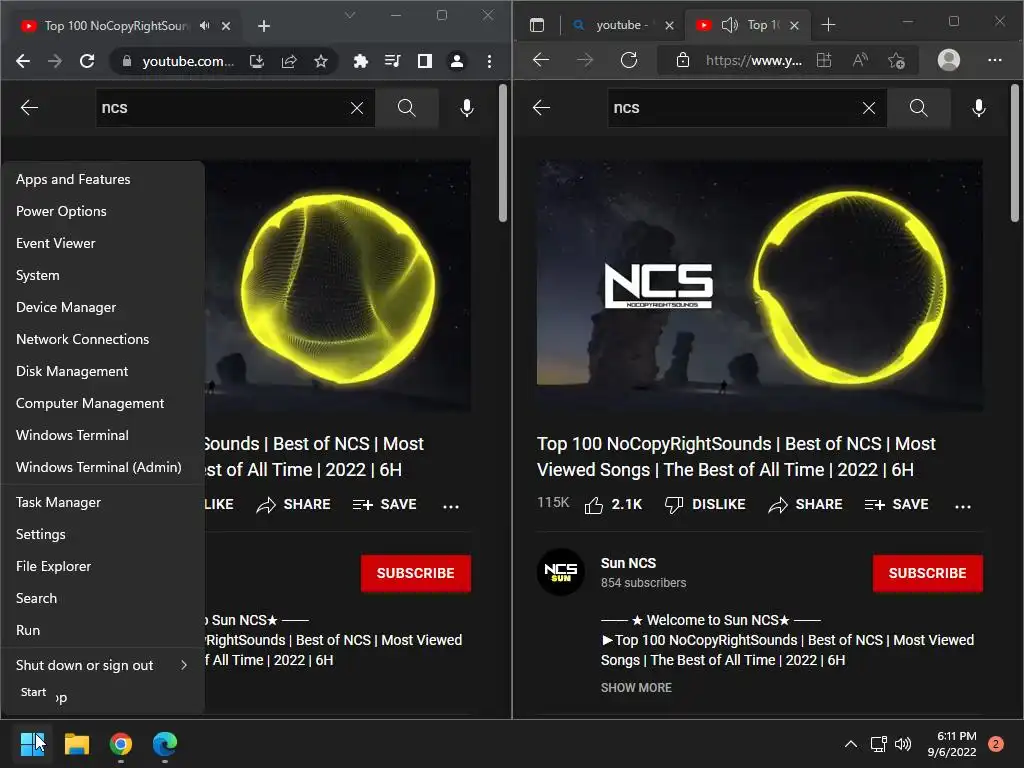Click back arrow beside search in Chrome YouTube
Viewport: 1024px width, 768px height.
tap(29, 108)
